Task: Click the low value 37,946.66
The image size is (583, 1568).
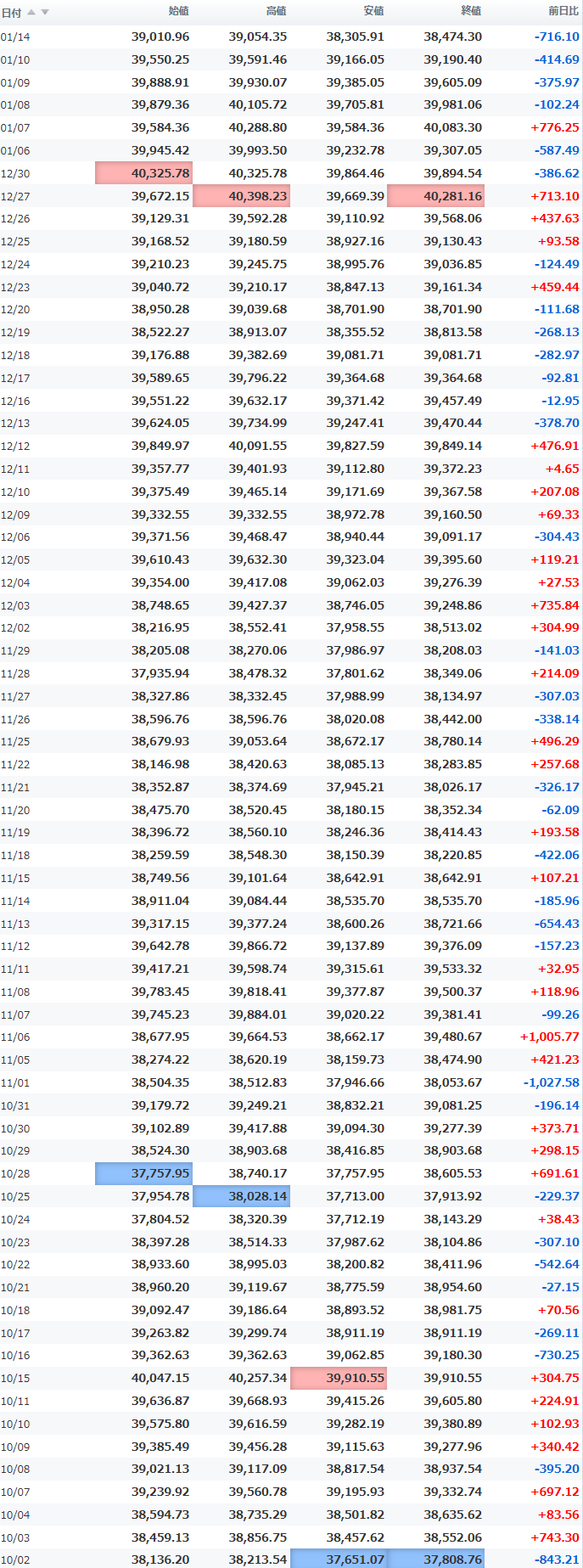Action: pos(356,1082)
